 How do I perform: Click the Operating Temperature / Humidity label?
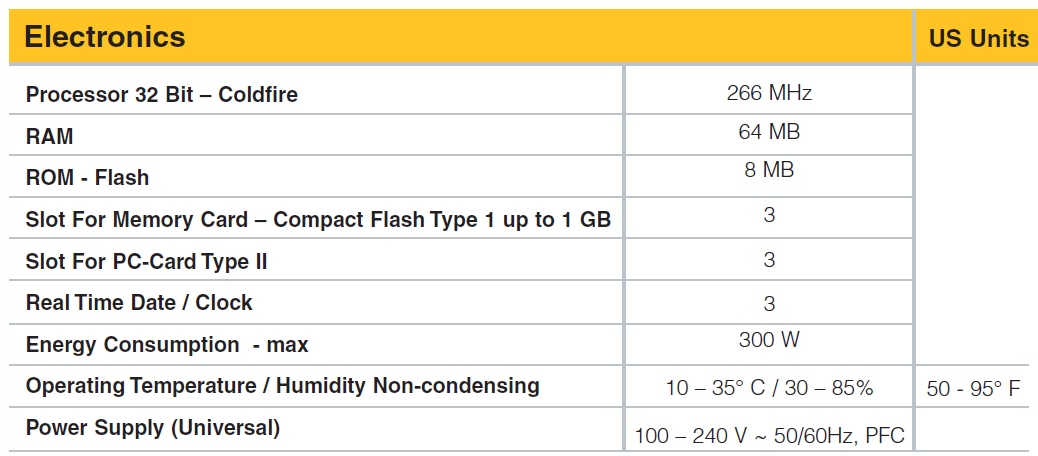point(282,386)
